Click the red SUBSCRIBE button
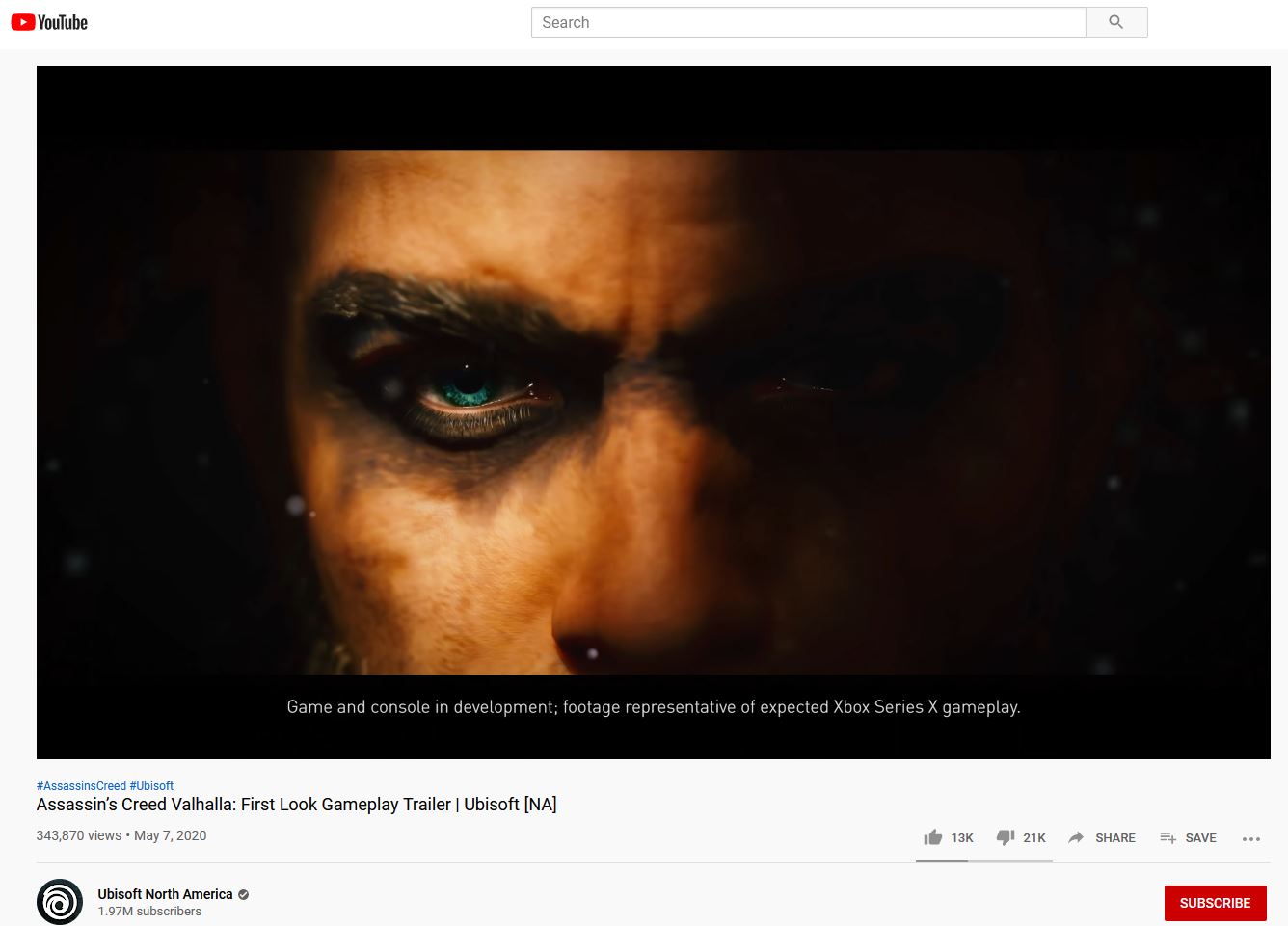1288x926 pixels. pyautogui.click(x=1215, y=903)
